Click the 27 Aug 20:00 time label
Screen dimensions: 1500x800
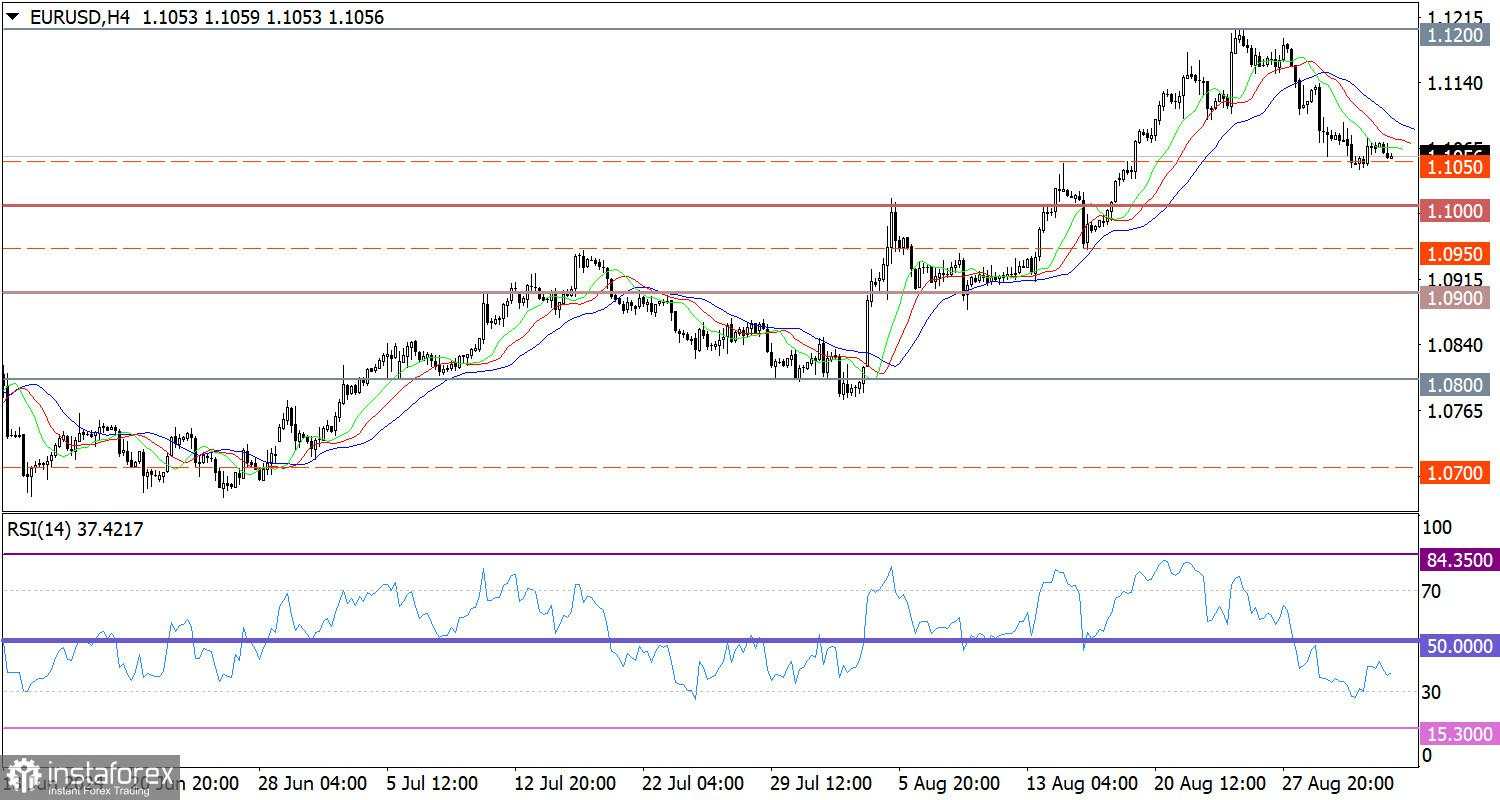tap(1338, 782)
